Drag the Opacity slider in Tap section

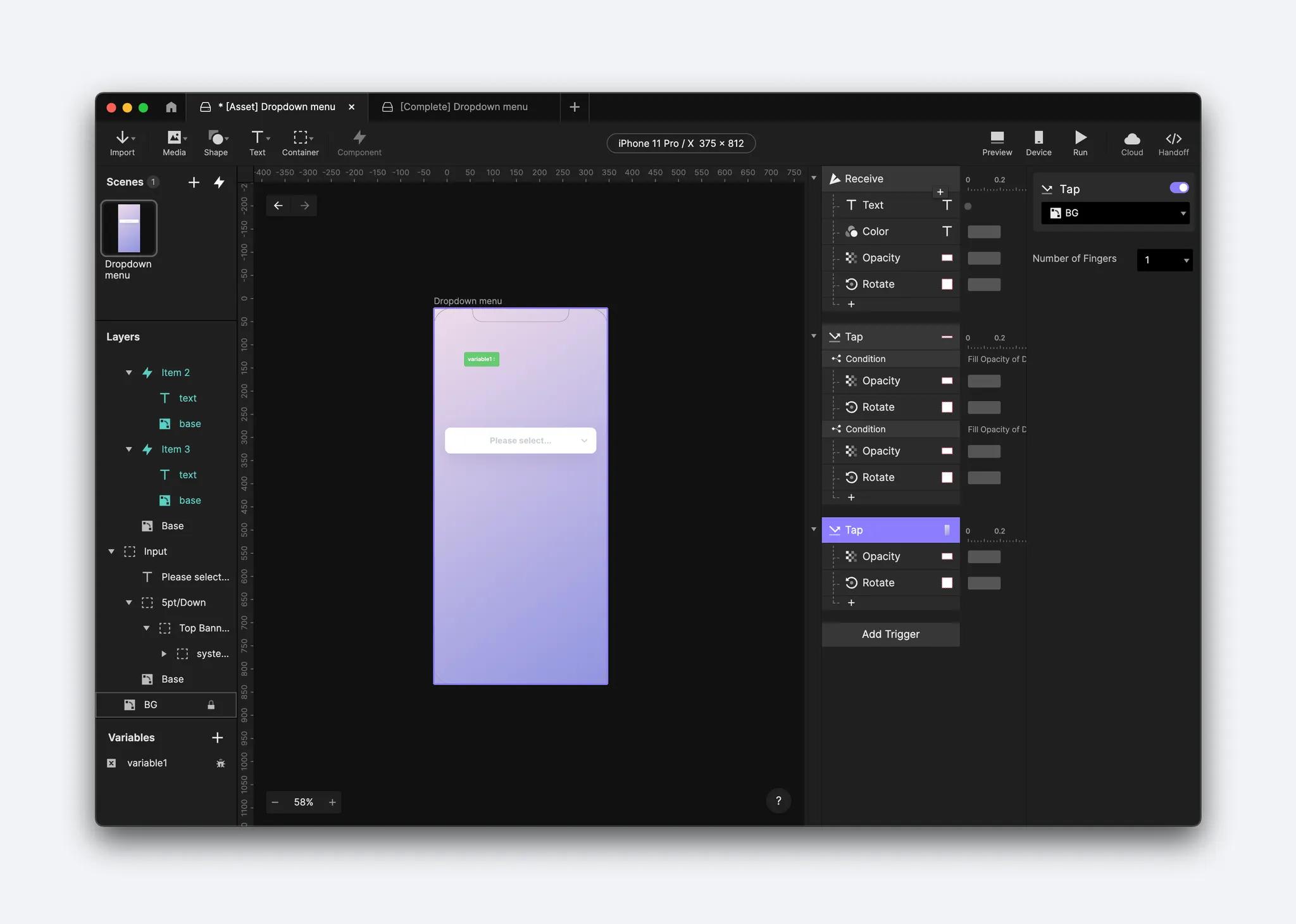pyautogui.click(x=984, y=556)
